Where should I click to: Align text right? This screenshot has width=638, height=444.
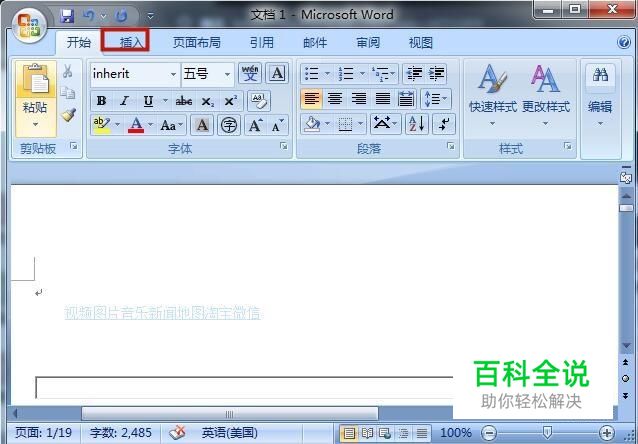tap(358, 99)
